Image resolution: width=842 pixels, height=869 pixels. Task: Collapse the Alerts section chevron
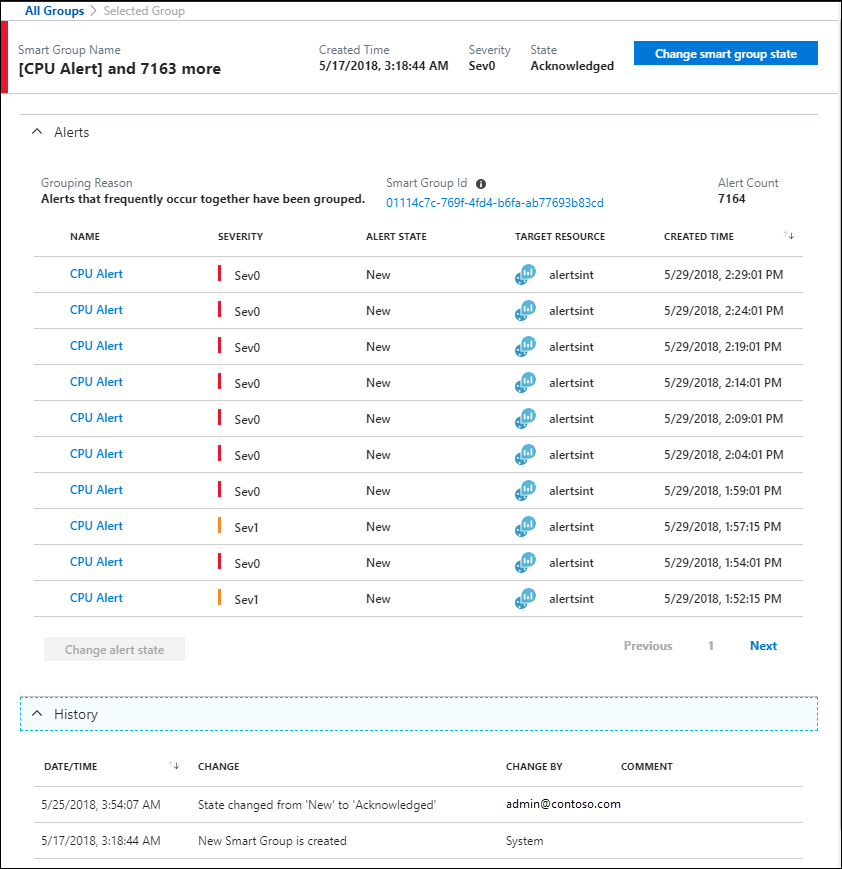tap(37, 132)
